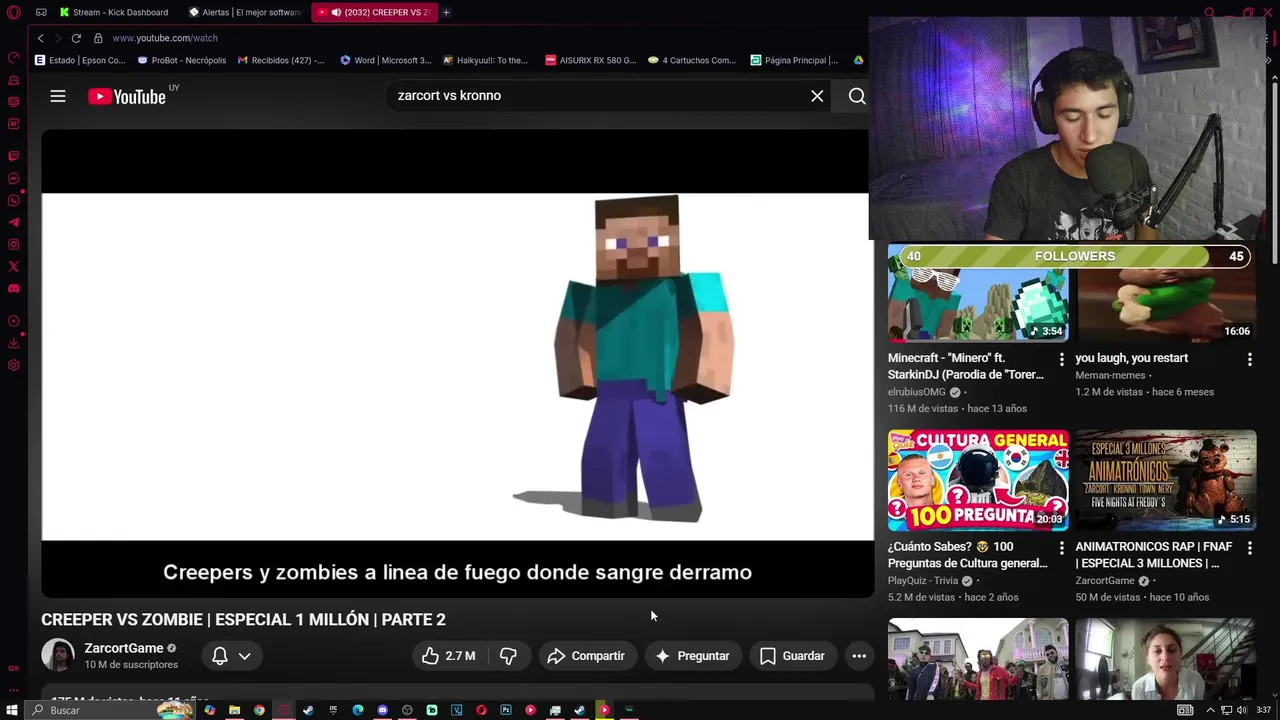Open Instagram in the Opera sidebar
Viewport: 1280px width, 720px height.
13,245
